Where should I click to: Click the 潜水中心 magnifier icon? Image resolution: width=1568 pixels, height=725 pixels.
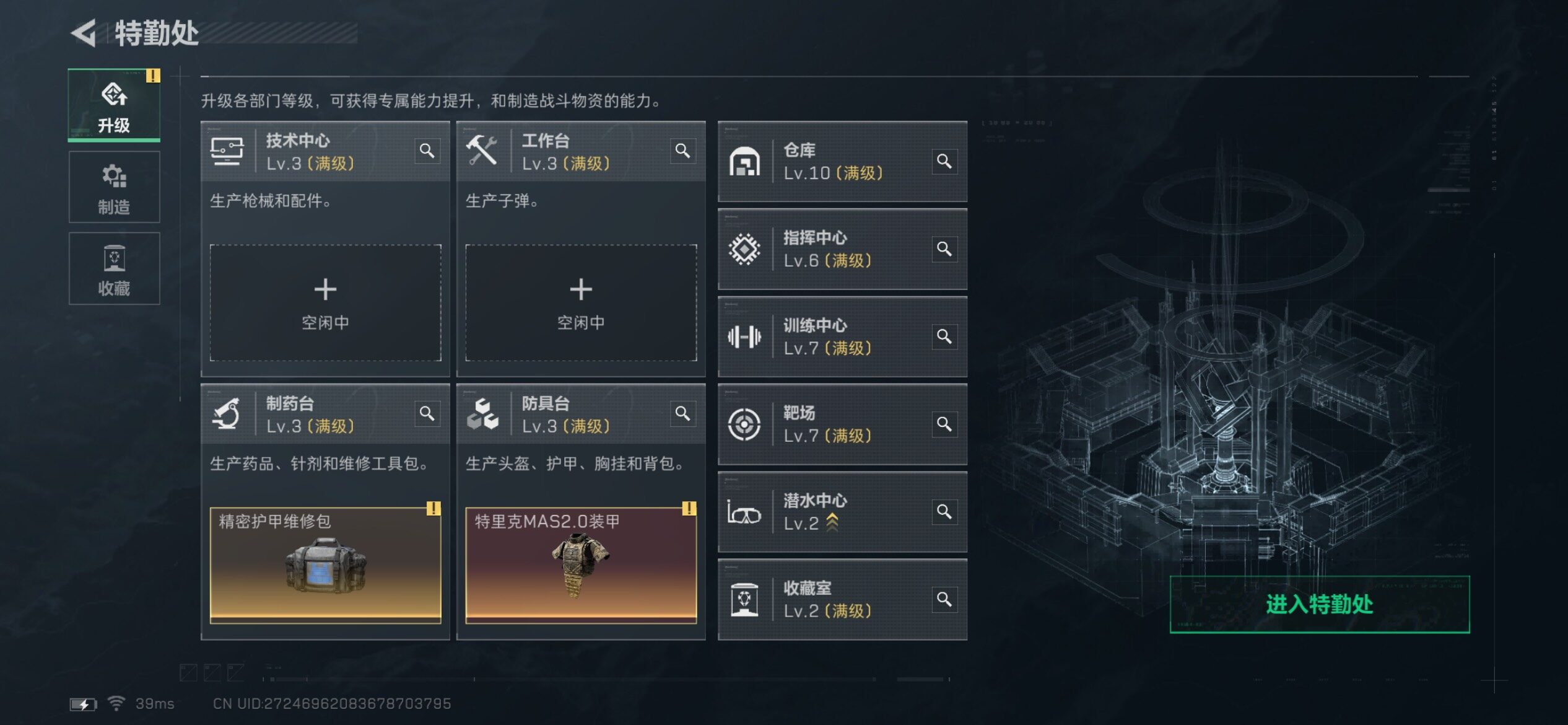click(x=944, y=512)
